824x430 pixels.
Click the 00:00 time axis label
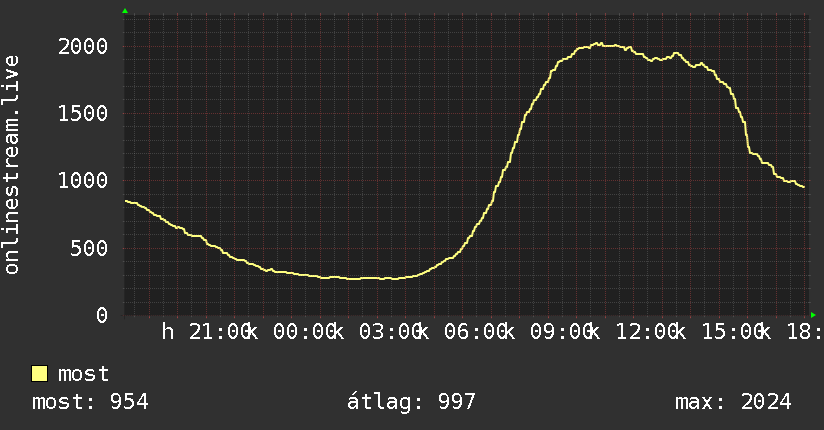[x=305, y=332]
